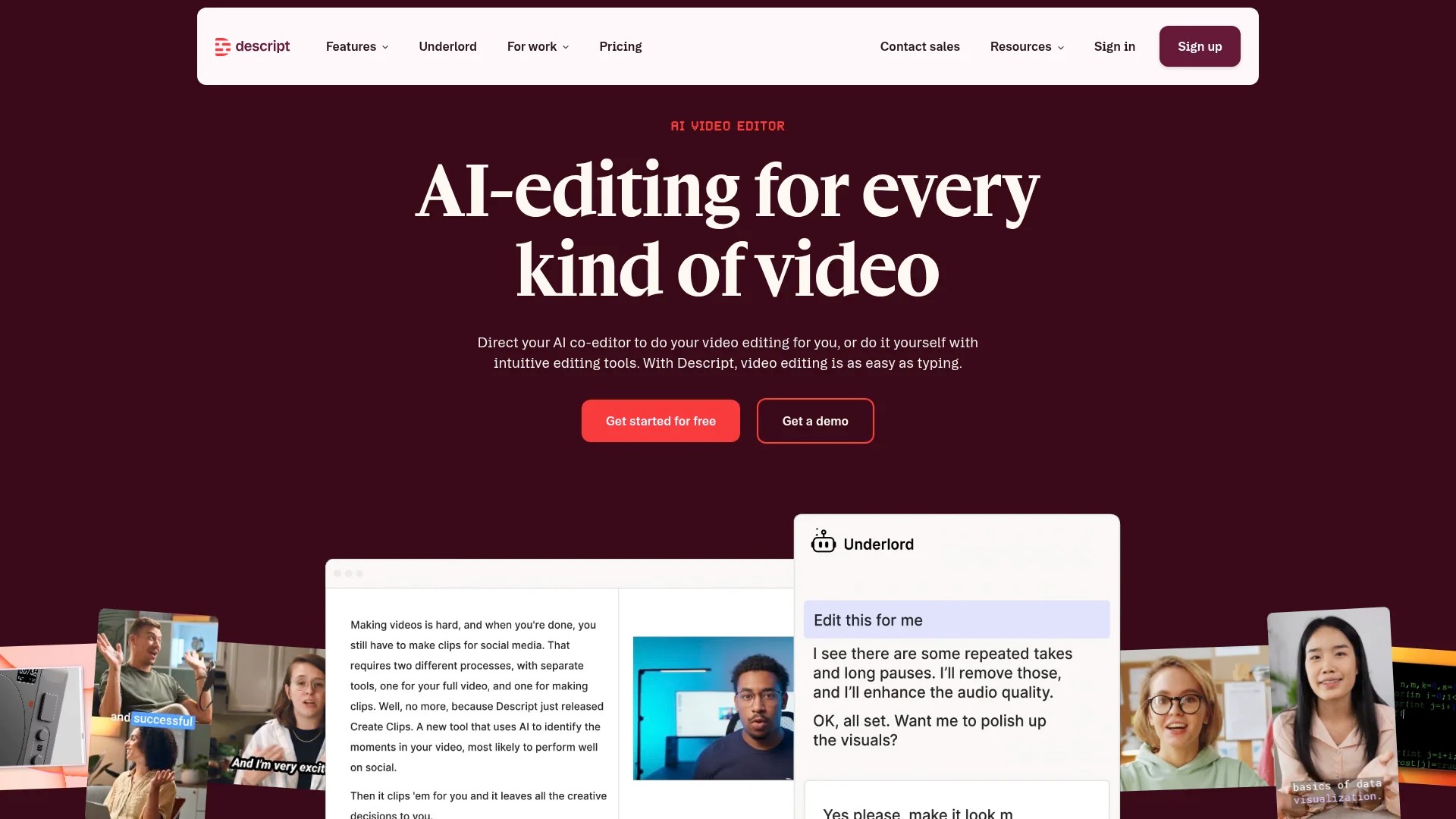This screenshot has height=819, width=1456.
Task: Click the thumbnail of the presenter in blue-lit room
Action: point(711,708)
